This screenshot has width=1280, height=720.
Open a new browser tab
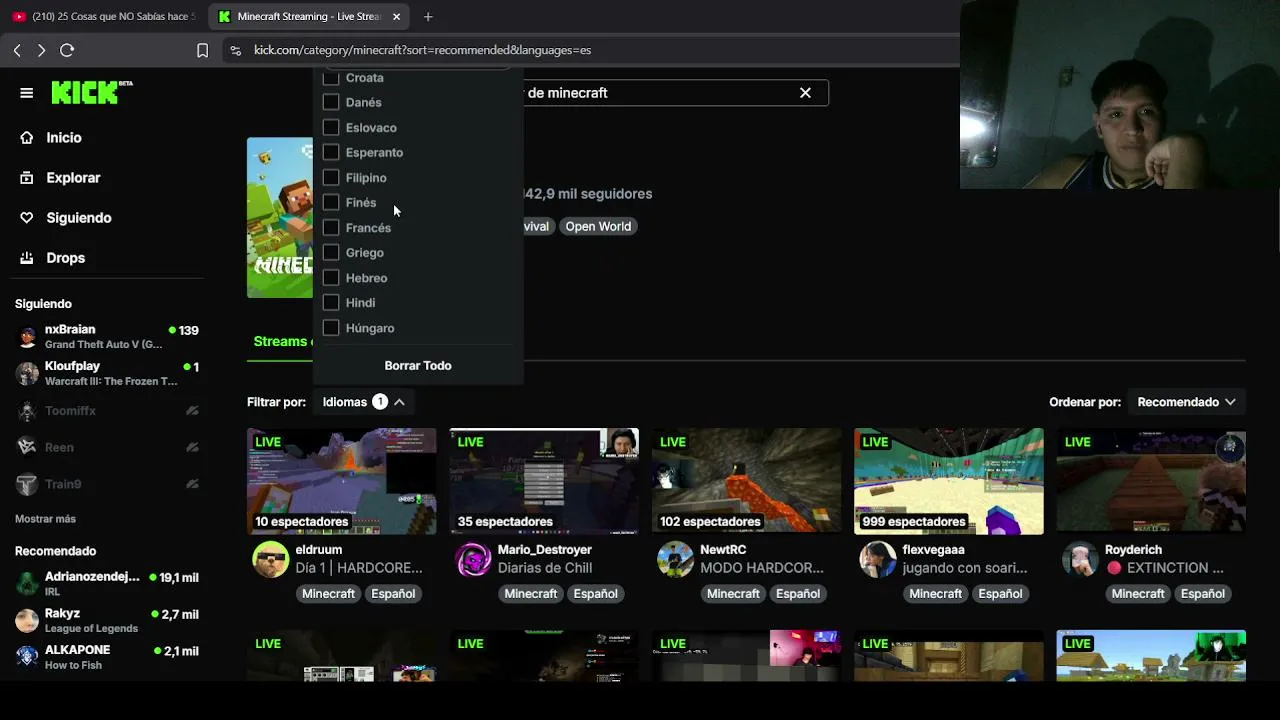[428, 16]
